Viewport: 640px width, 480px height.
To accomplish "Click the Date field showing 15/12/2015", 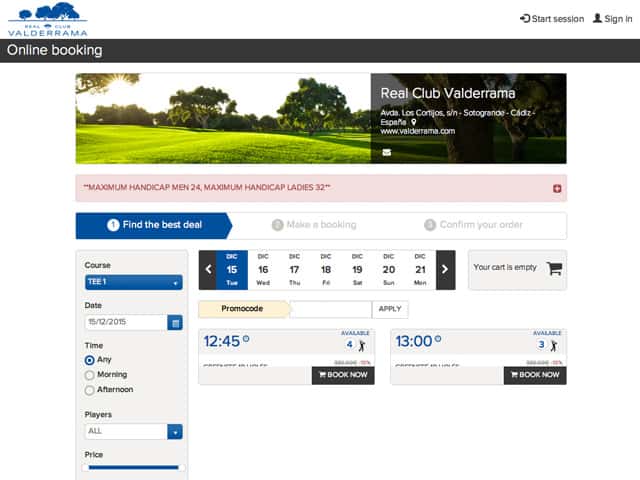I will click(x=126, y=322).
